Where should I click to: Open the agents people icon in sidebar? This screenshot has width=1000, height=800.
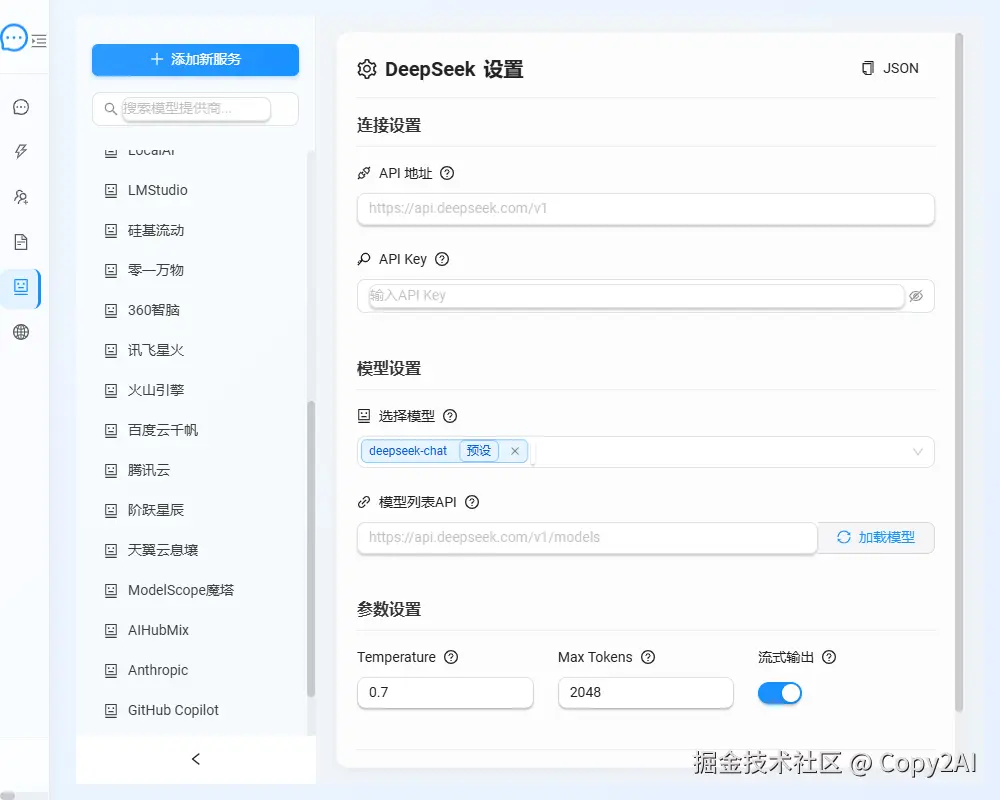tap(21, 197)
